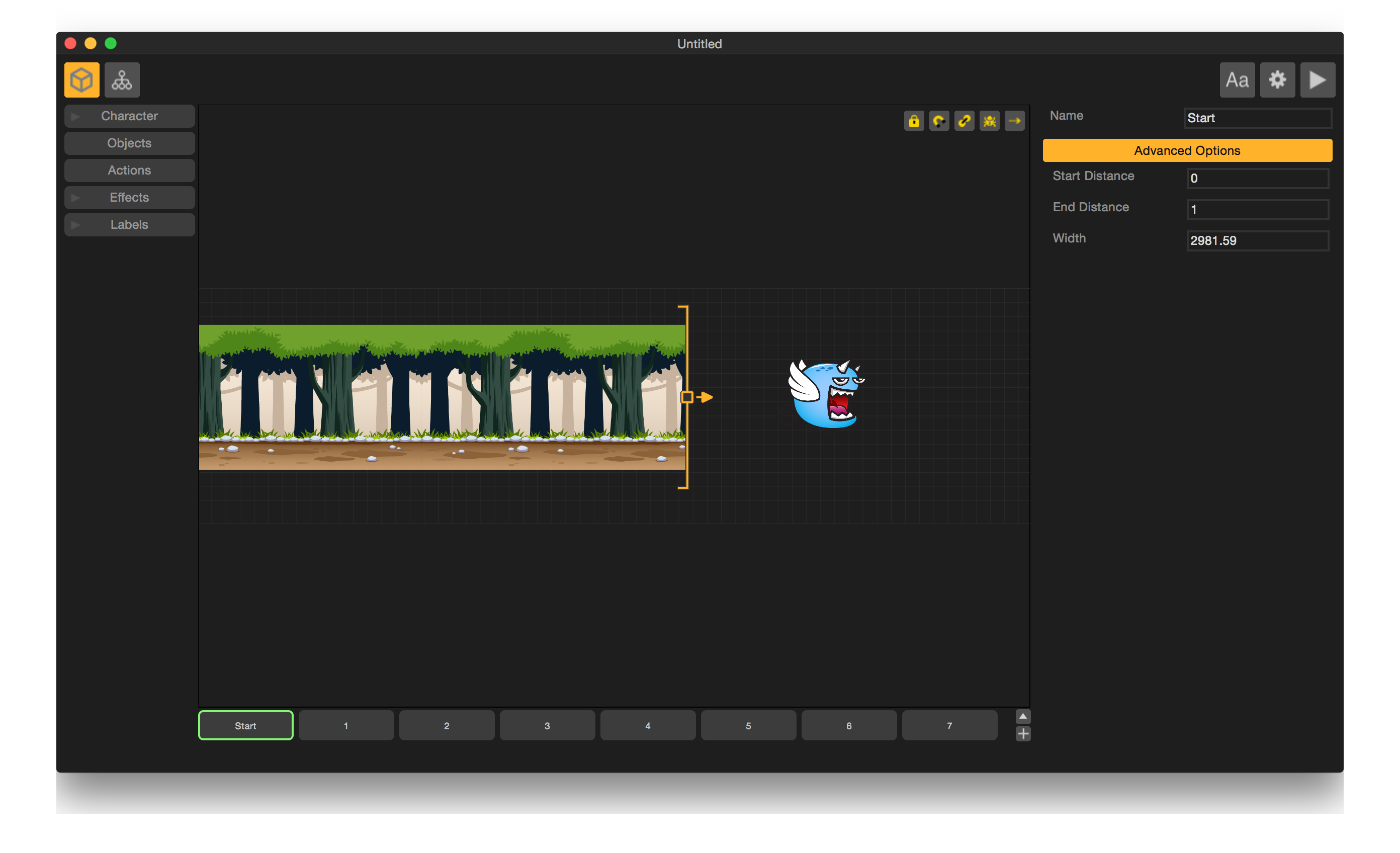Expand the Character section

(x=129, y=115)
